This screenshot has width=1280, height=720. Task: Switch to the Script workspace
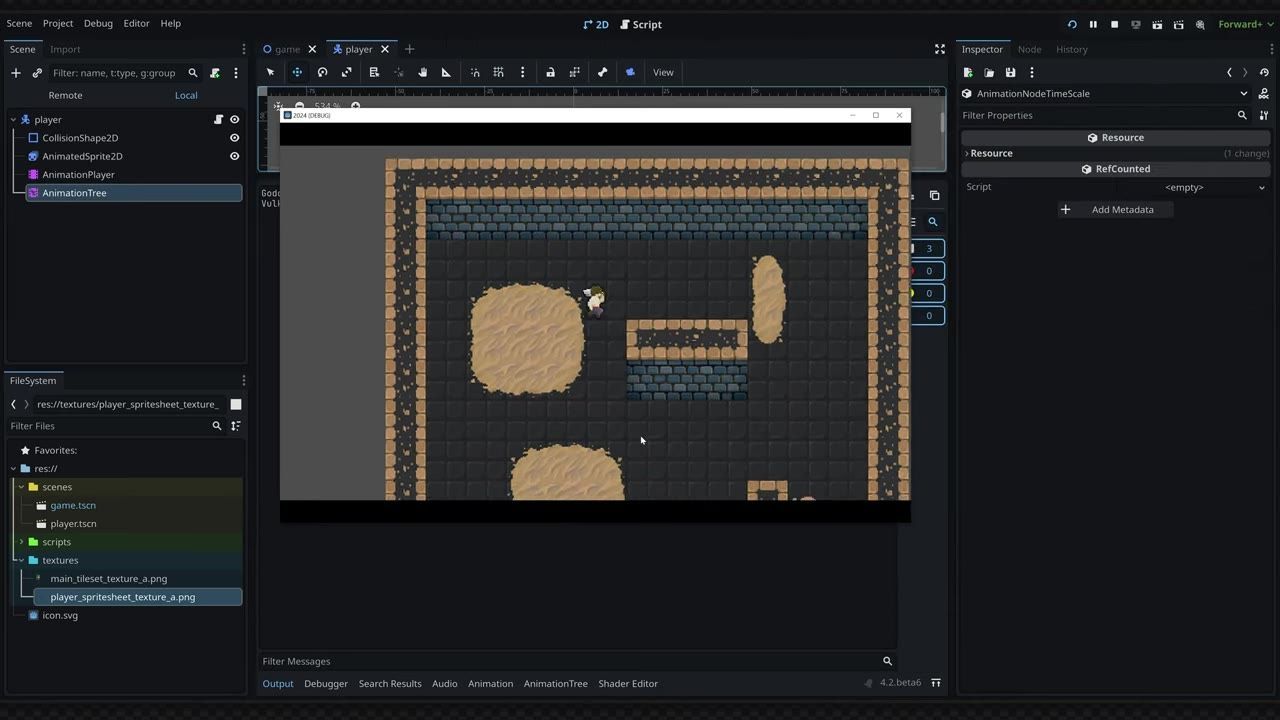click(x=640, y=24)
